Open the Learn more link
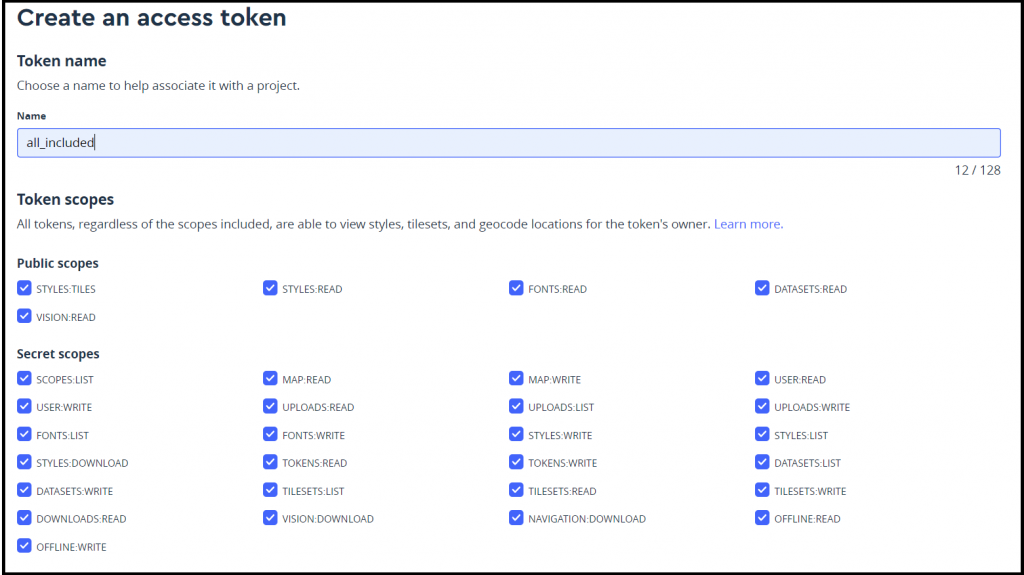1024x575 pixels. (748, 224)
